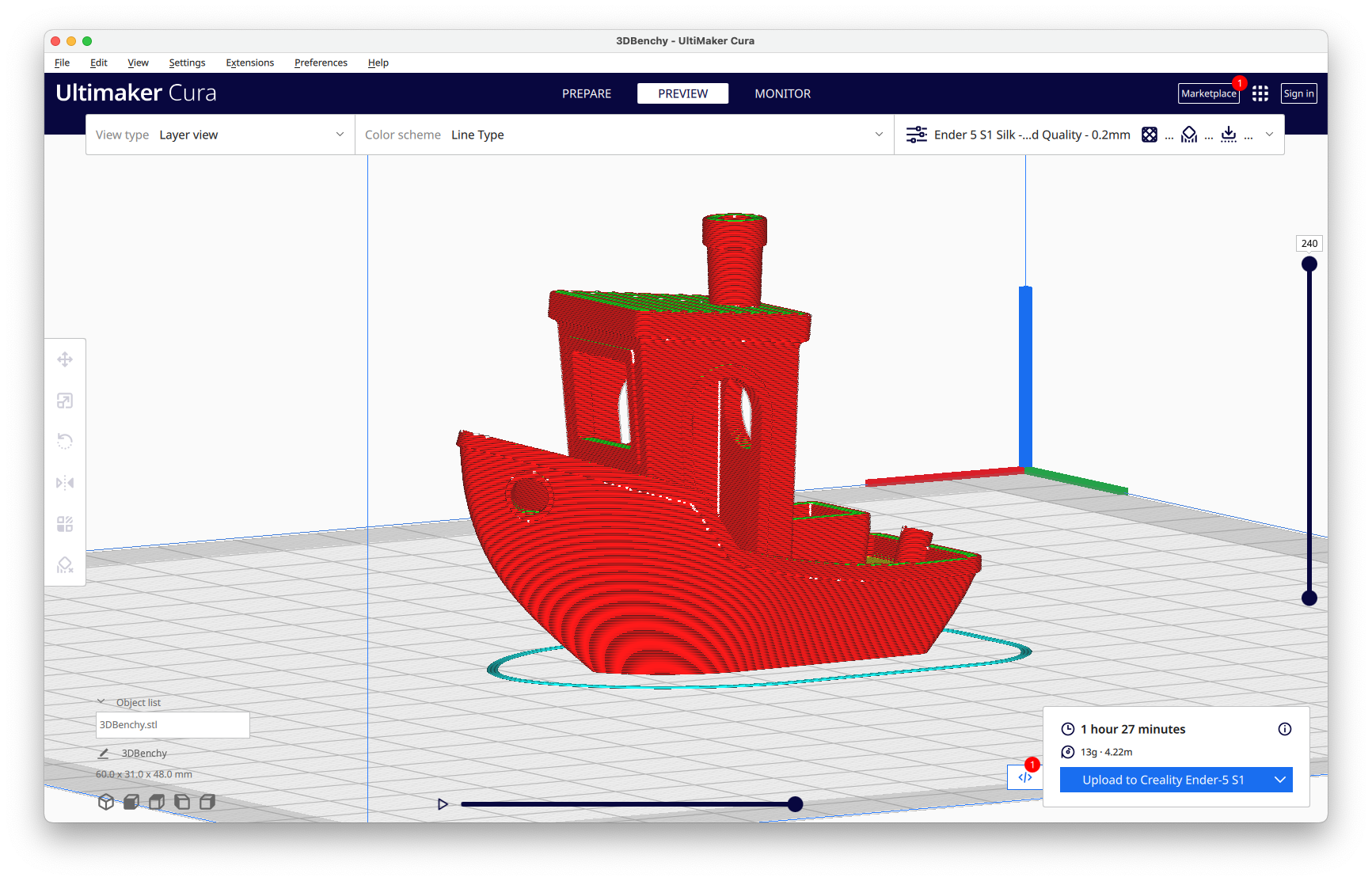Click the infill icon in settings bar
The height and width of the screenshot is (881, 1372).
click(1150, 135)
